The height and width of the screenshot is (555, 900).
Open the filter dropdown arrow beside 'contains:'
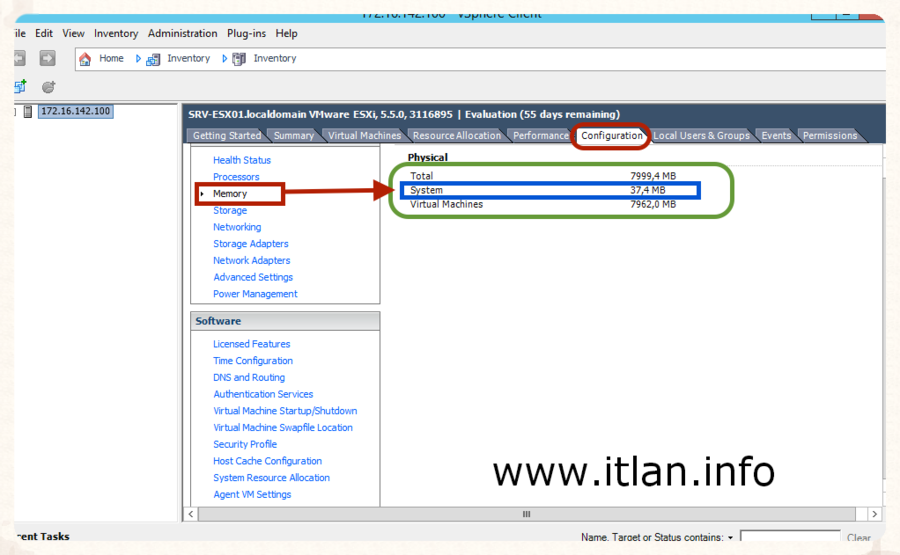pos(731,538)
